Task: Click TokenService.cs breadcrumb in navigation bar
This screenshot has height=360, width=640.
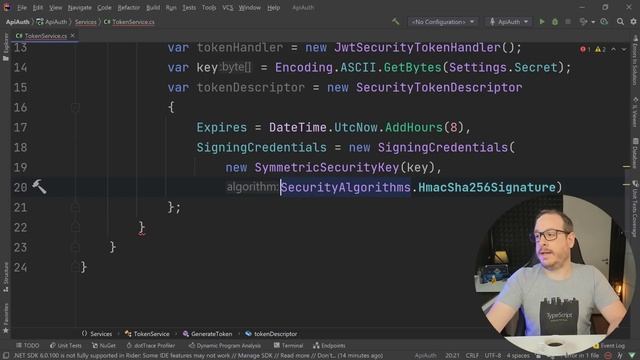Action: click(x=129, y=22)
